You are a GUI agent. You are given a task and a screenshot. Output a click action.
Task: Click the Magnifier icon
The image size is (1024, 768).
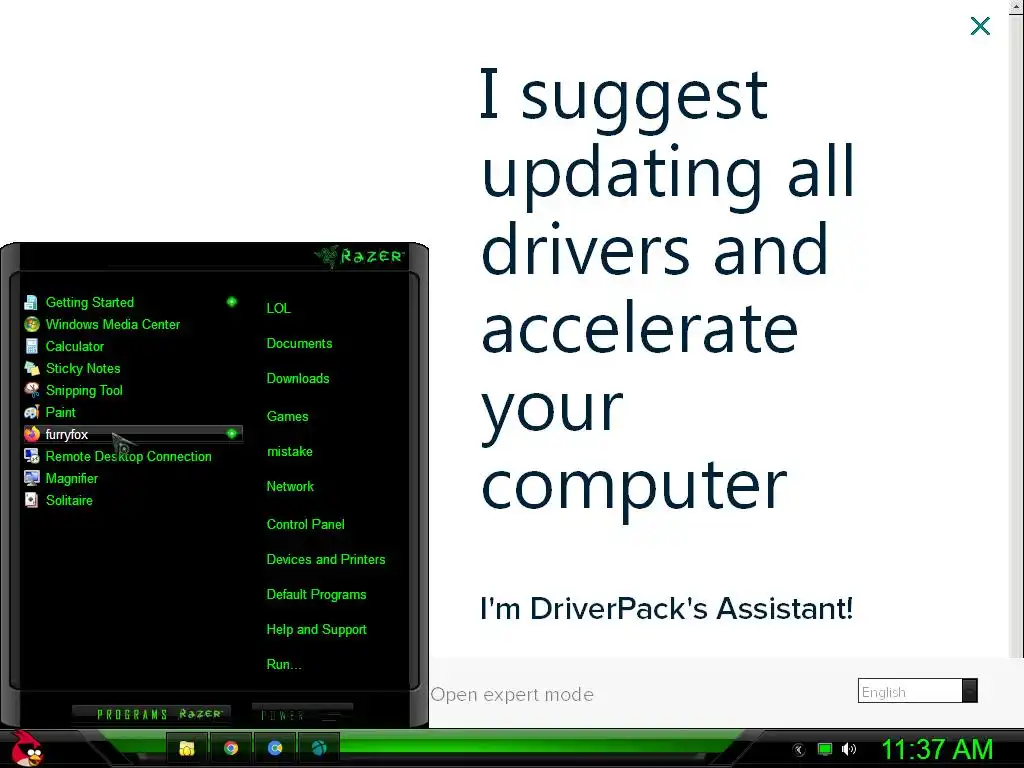[x=31, y=479]
